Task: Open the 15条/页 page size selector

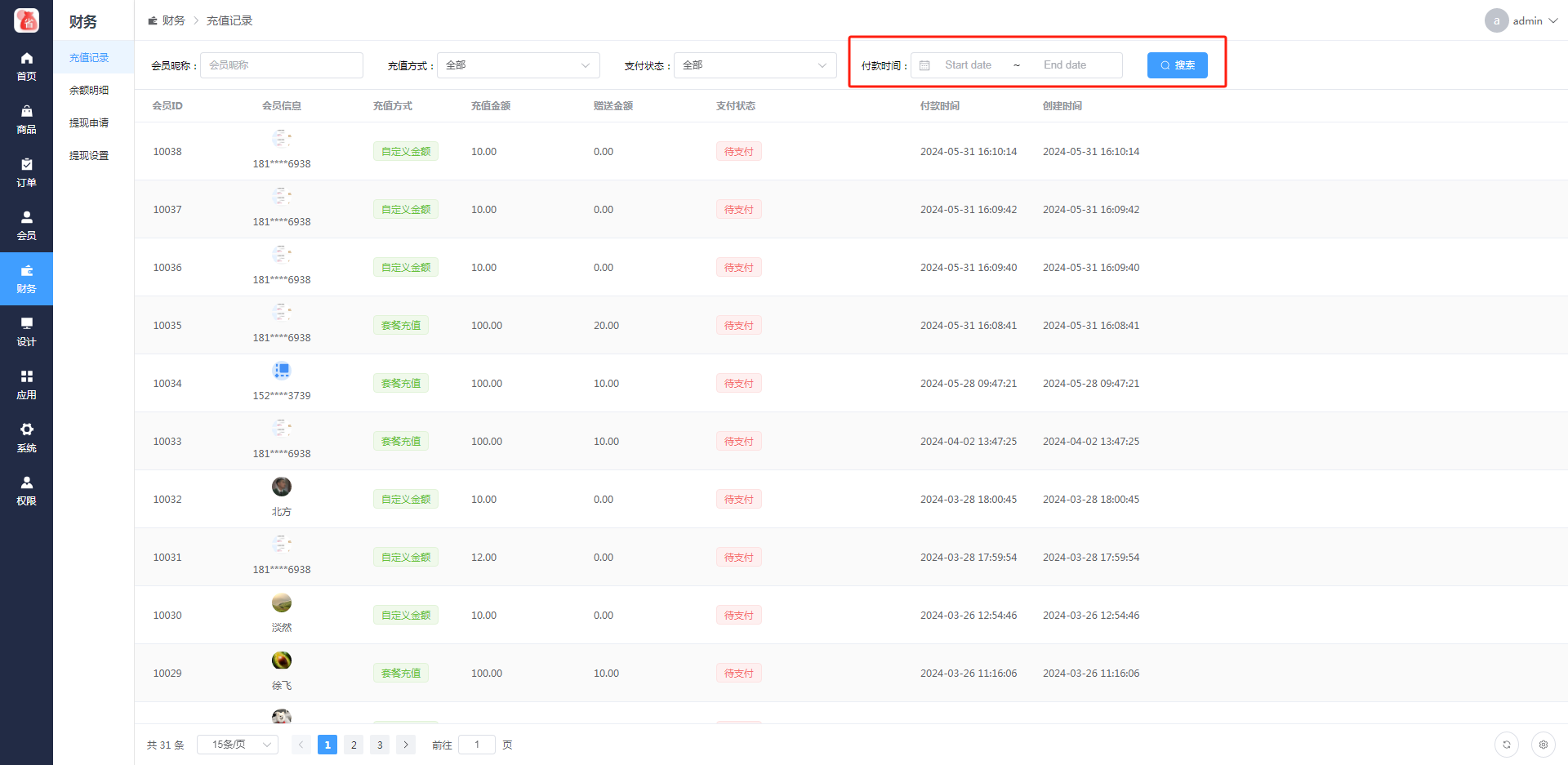Action: (x=238, y=745)
